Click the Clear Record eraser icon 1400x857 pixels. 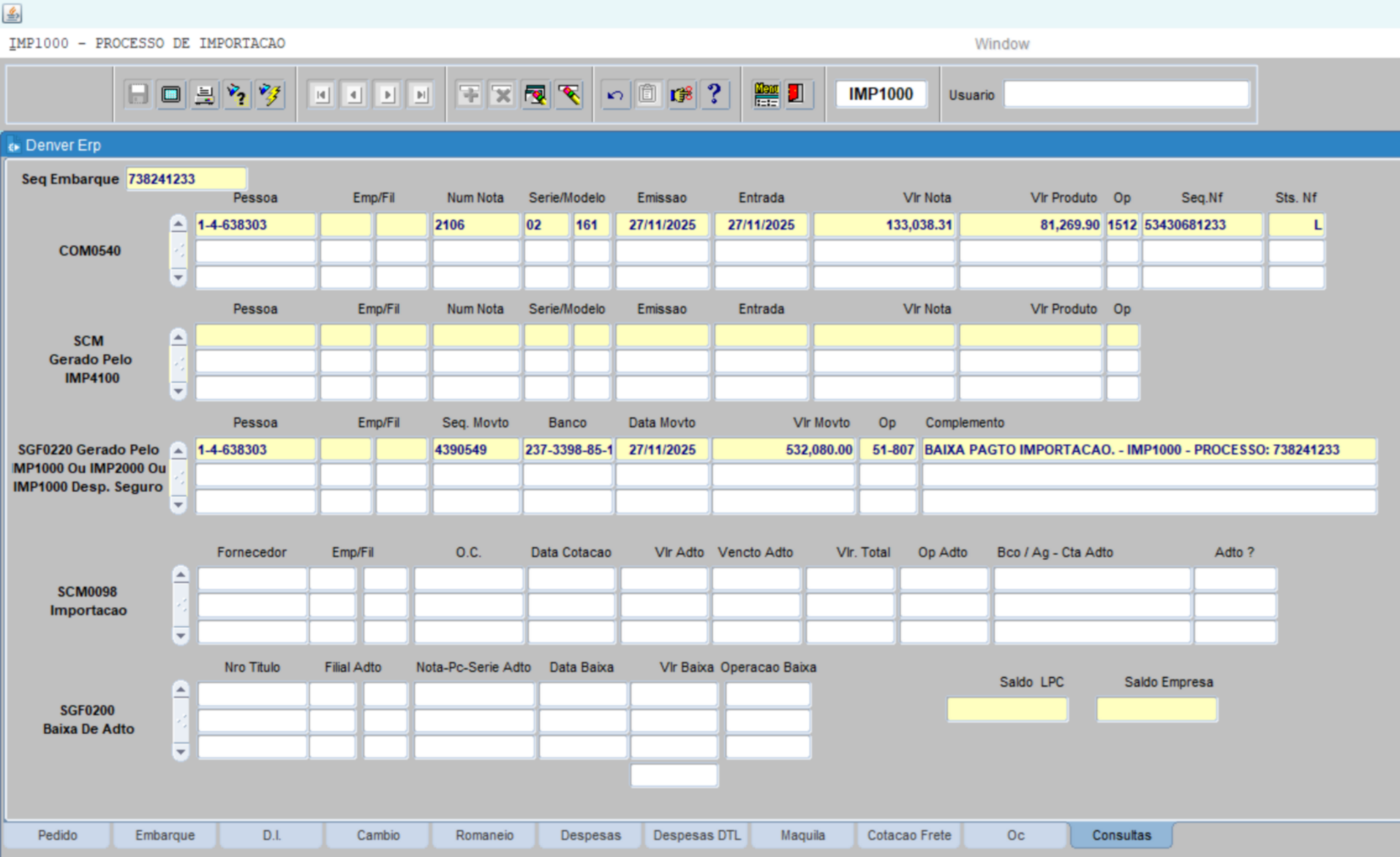tap(569, 94)
